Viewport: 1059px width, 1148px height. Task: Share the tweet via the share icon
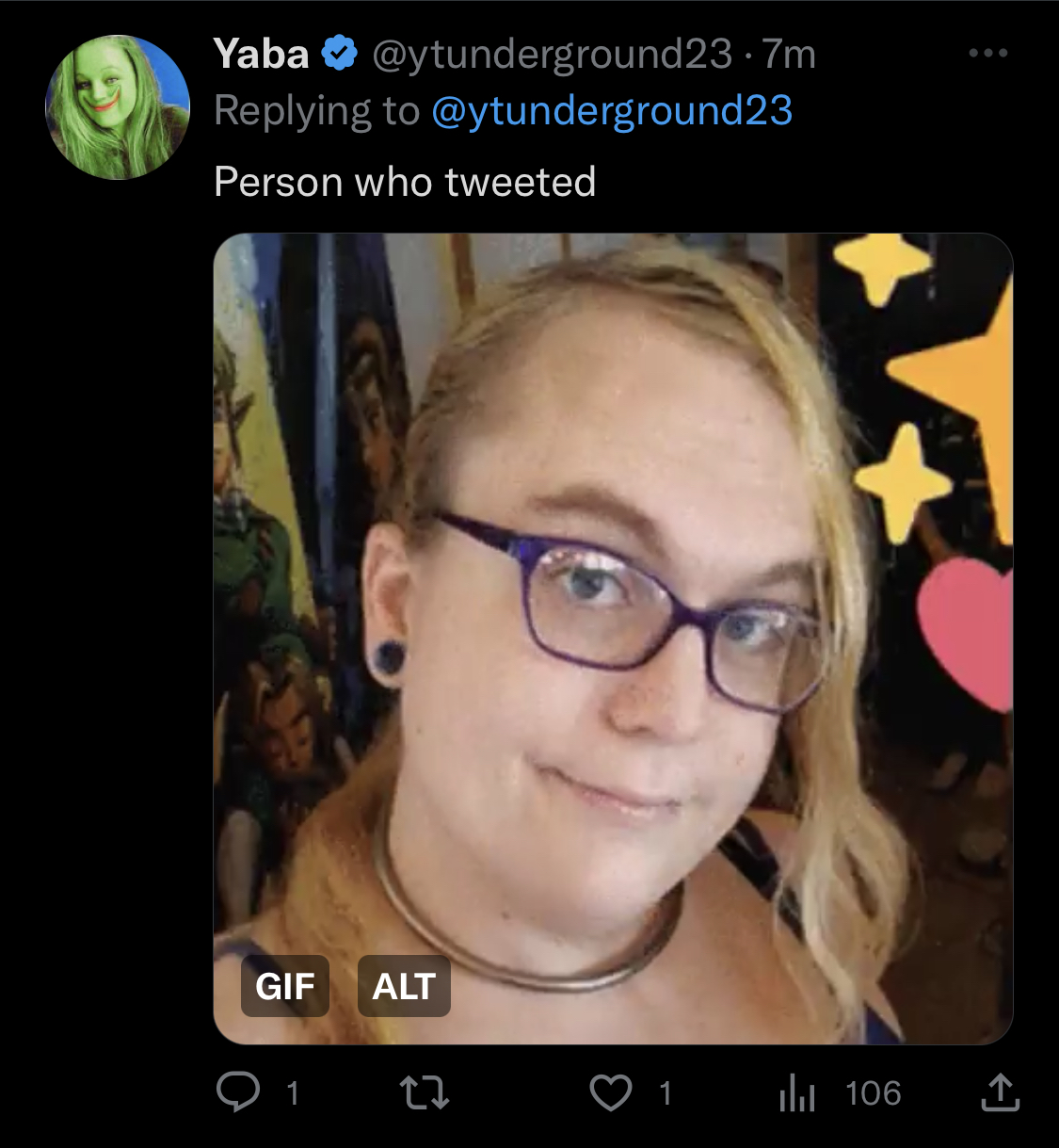click(x=1000, y=1092)
